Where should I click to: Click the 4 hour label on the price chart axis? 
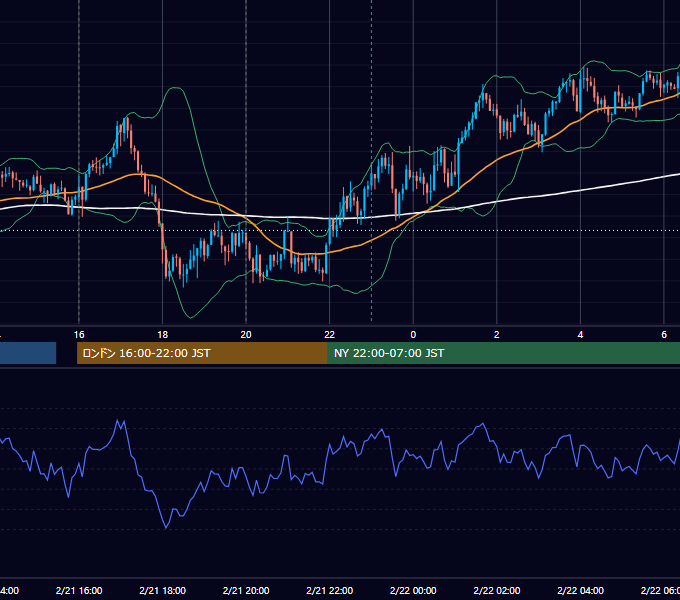580,335
